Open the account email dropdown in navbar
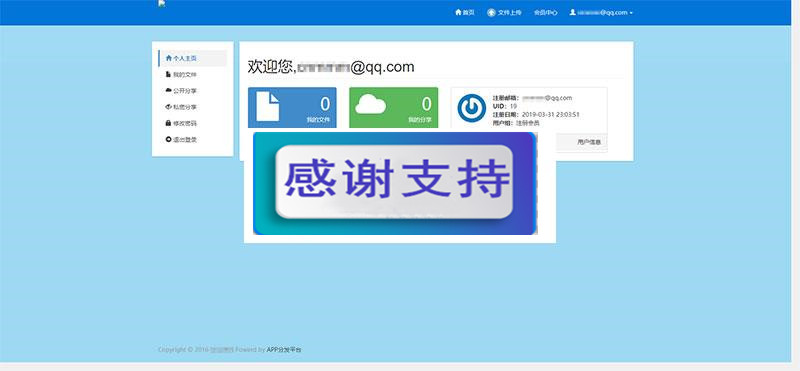 601,12
